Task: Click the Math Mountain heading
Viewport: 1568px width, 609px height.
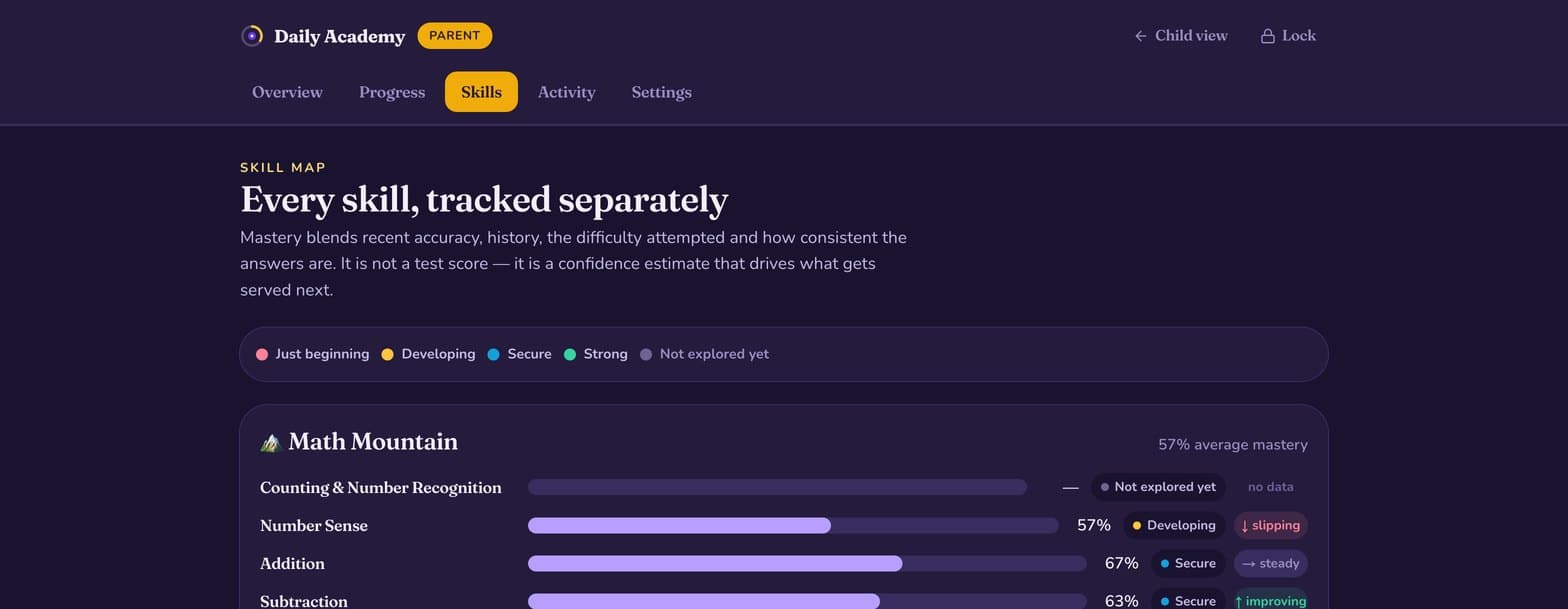Action: [x=373, y=442]
